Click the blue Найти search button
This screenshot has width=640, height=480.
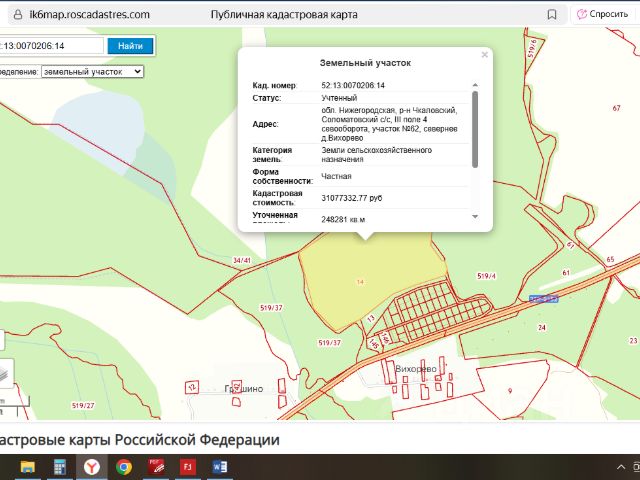tap(130, 46)
